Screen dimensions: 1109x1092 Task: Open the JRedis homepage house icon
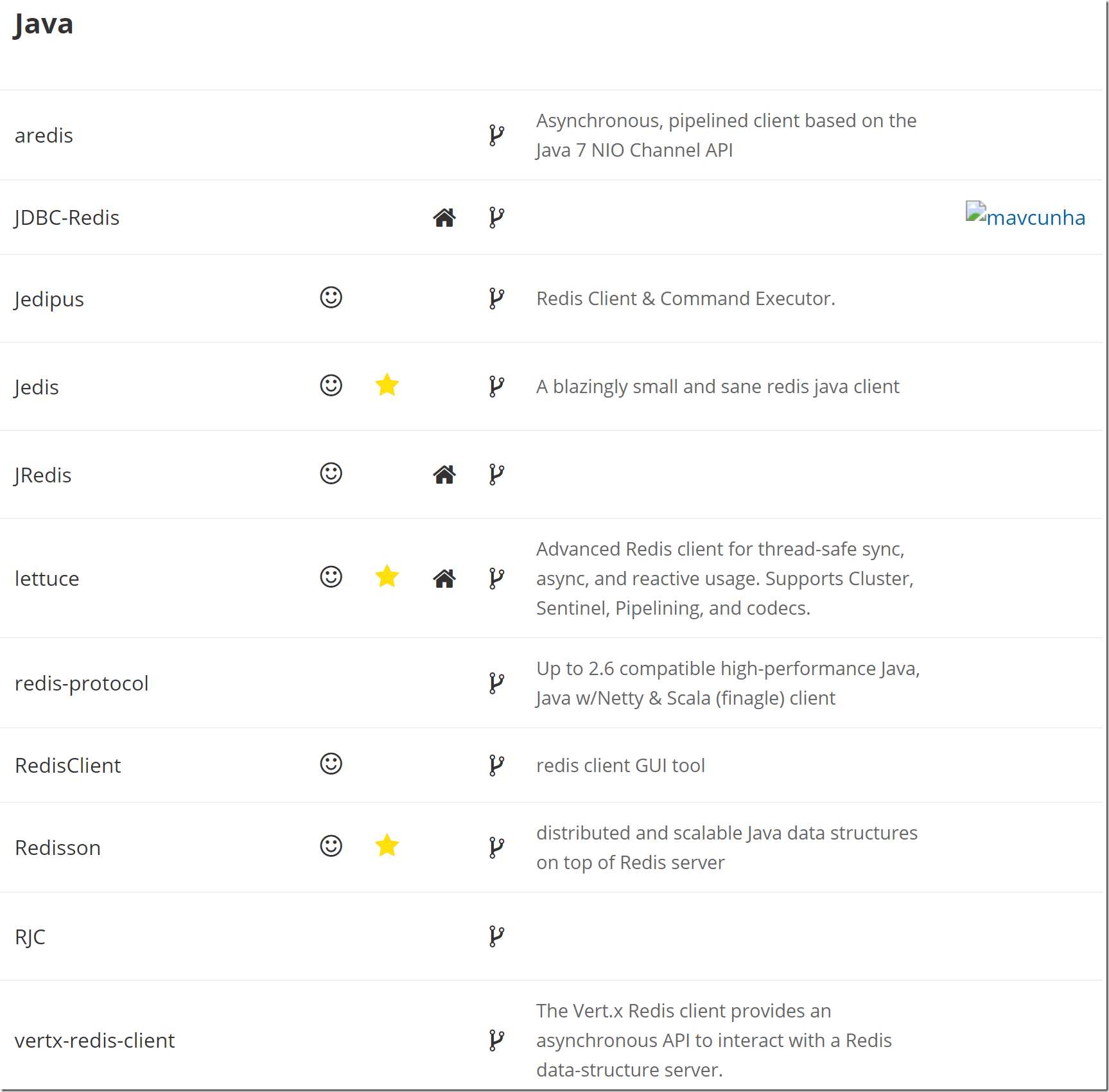coord(444,475)
